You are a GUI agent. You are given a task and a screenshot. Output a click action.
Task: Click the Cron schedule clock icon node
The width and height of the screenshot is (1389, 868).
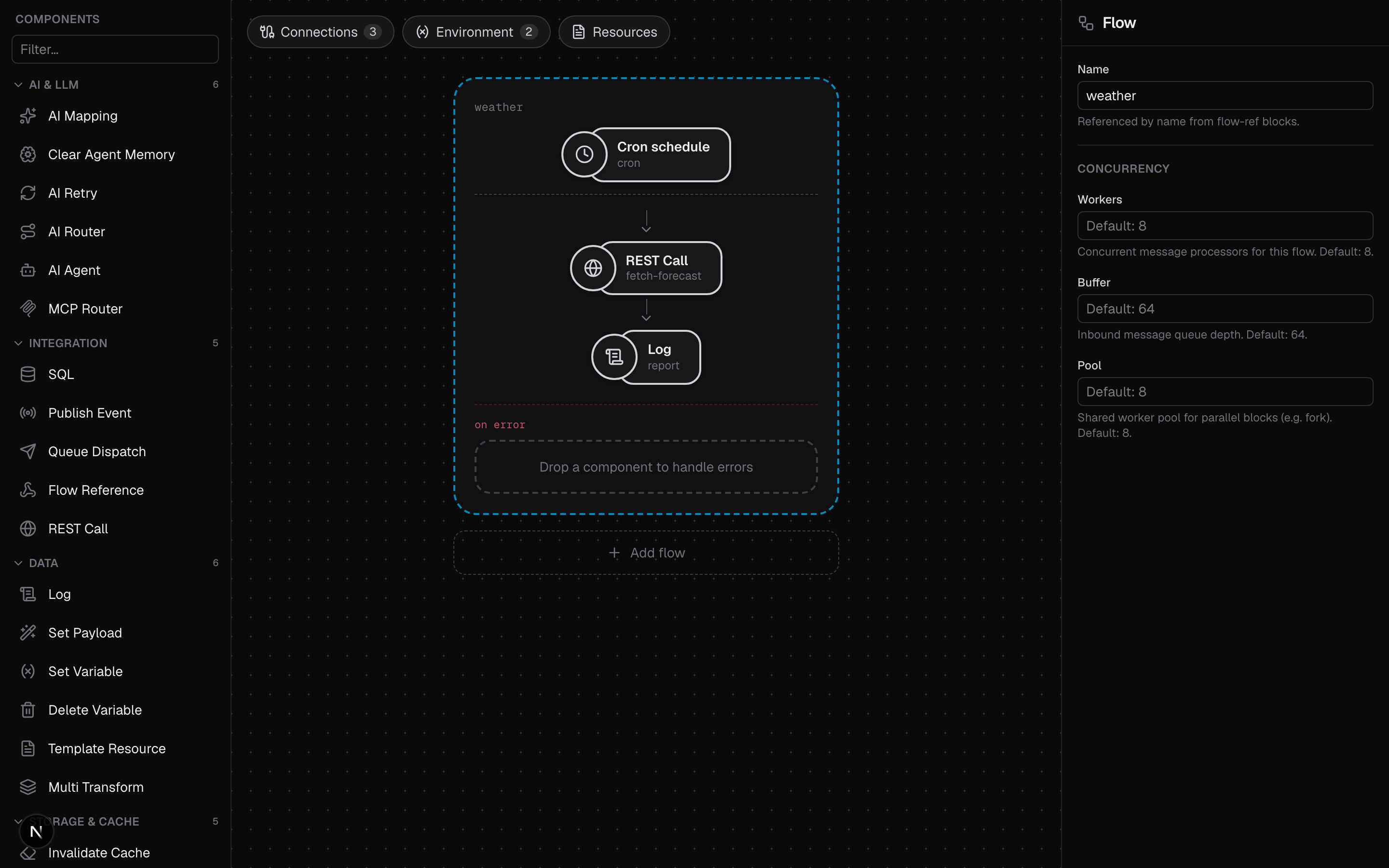pos(585,154)
